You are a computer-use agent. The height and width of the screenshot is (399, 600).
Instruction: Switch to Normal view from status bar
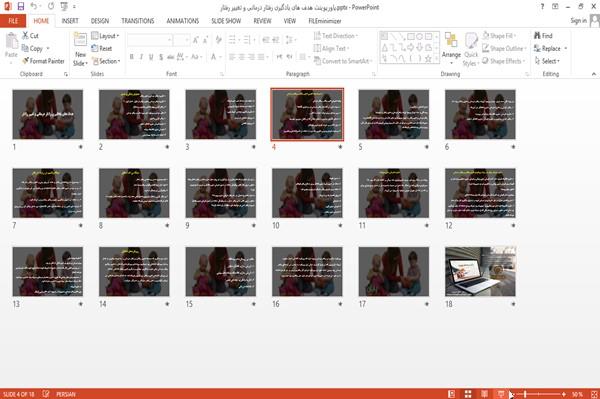point(452,394)
